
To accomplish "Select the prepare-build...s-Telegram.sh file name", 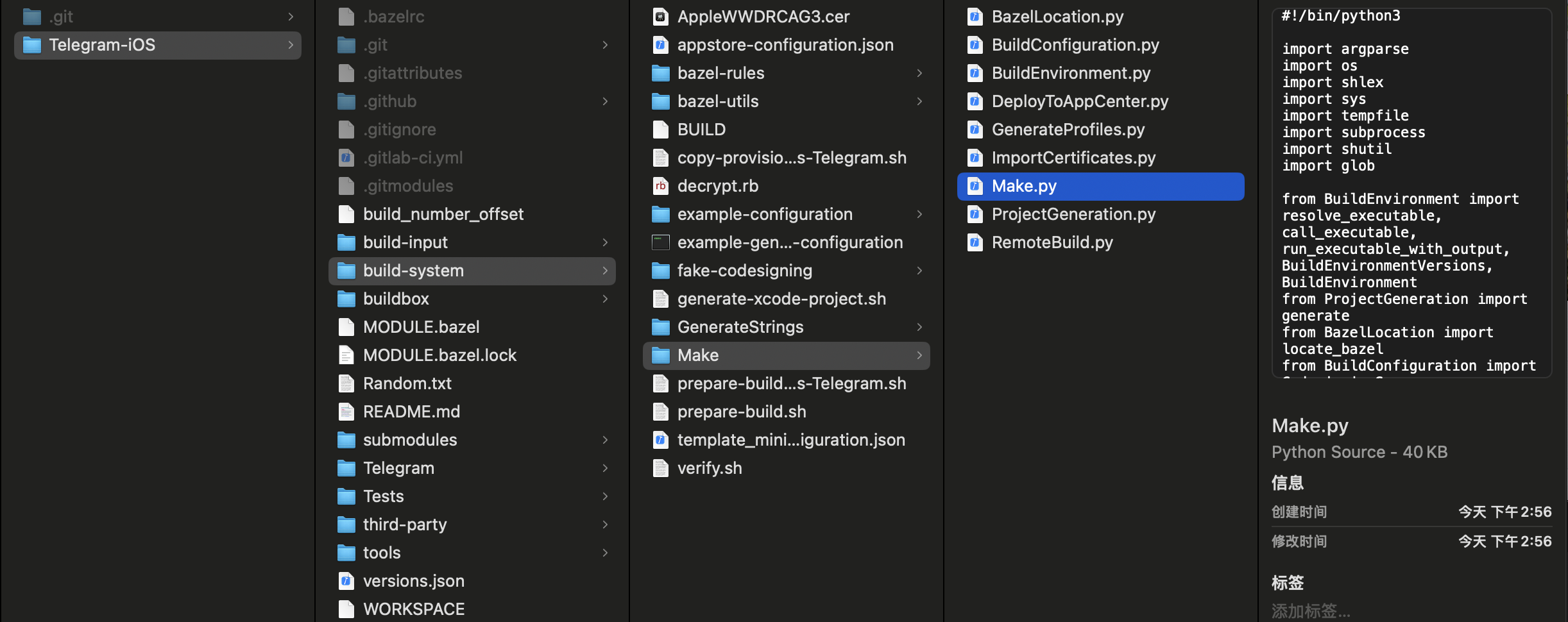I will (792, 383).
